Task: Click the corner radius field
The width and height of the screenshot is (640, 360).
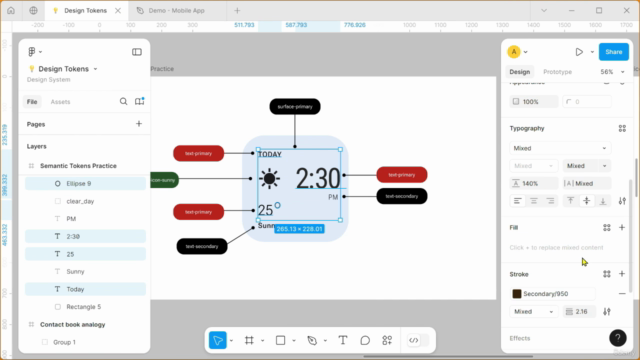Action: point(587,102)
